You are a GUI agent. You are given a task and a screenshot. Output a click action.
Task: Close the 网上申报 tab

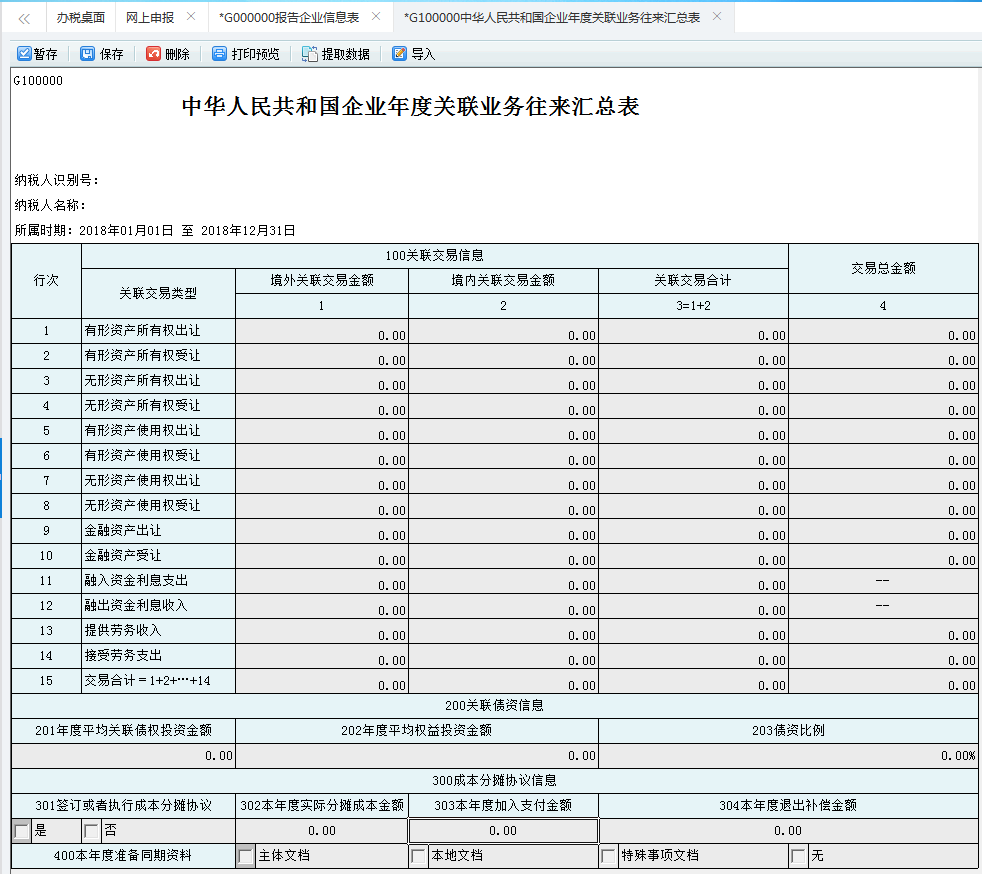point(191,17)
